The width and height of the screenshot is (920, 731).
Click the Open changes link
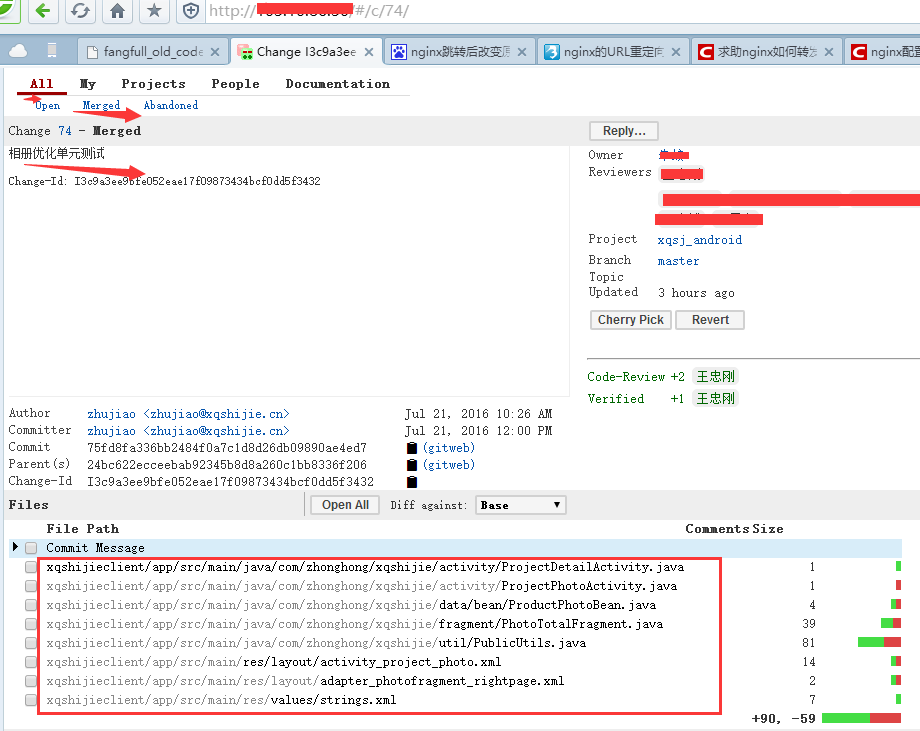tap(48, 106)
